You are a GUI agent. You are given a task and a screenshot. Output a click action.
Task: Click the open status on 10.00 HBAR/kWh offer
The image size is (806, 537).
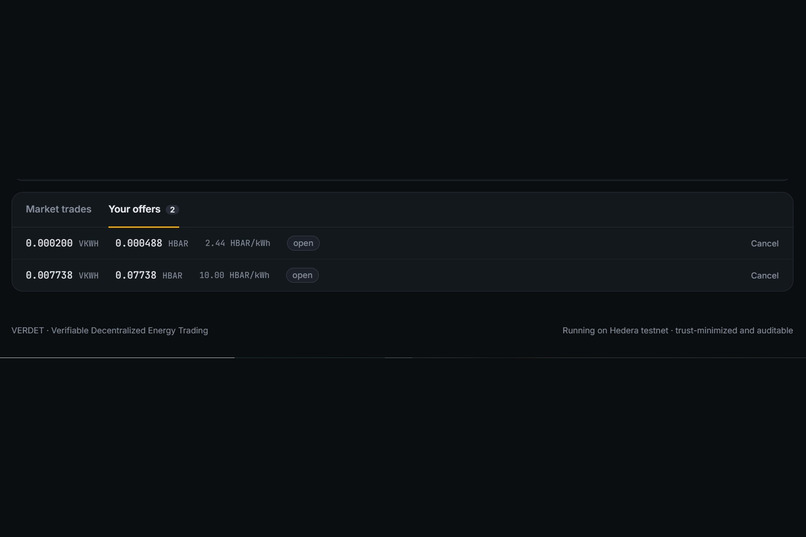point(302,275)
